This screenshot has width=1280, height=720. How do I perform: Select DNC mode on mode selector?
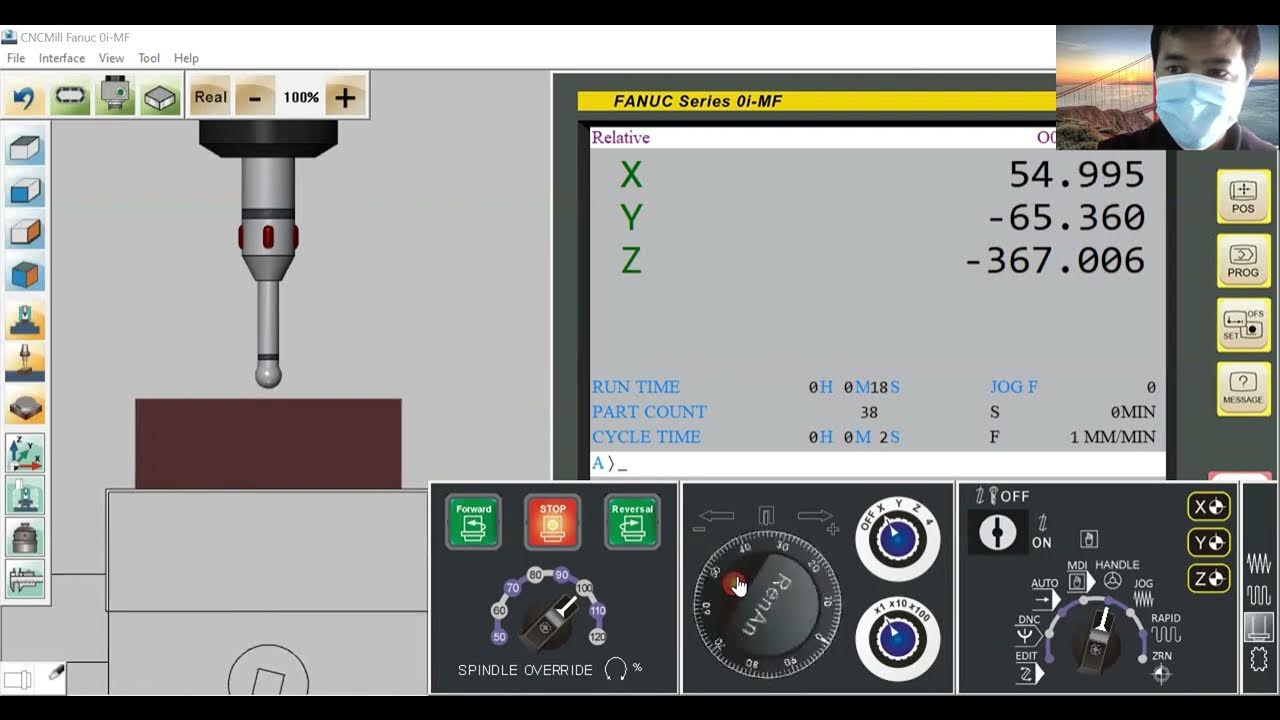(x=1029, y=627)
